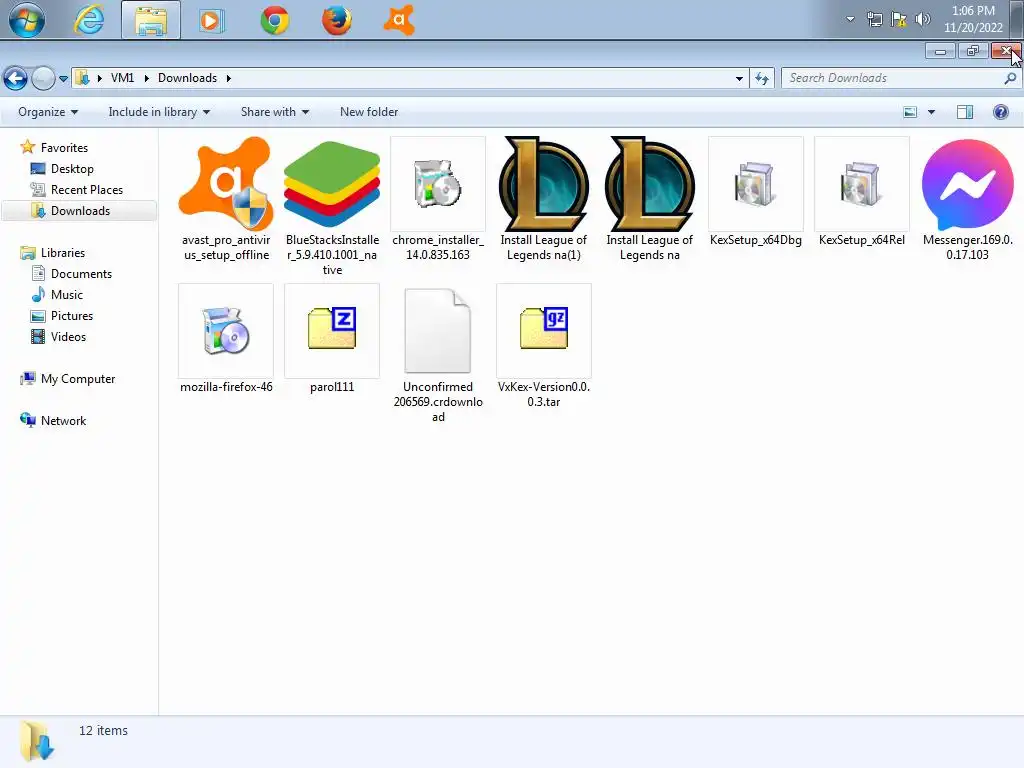Open the Documents library

coord(81,274)
